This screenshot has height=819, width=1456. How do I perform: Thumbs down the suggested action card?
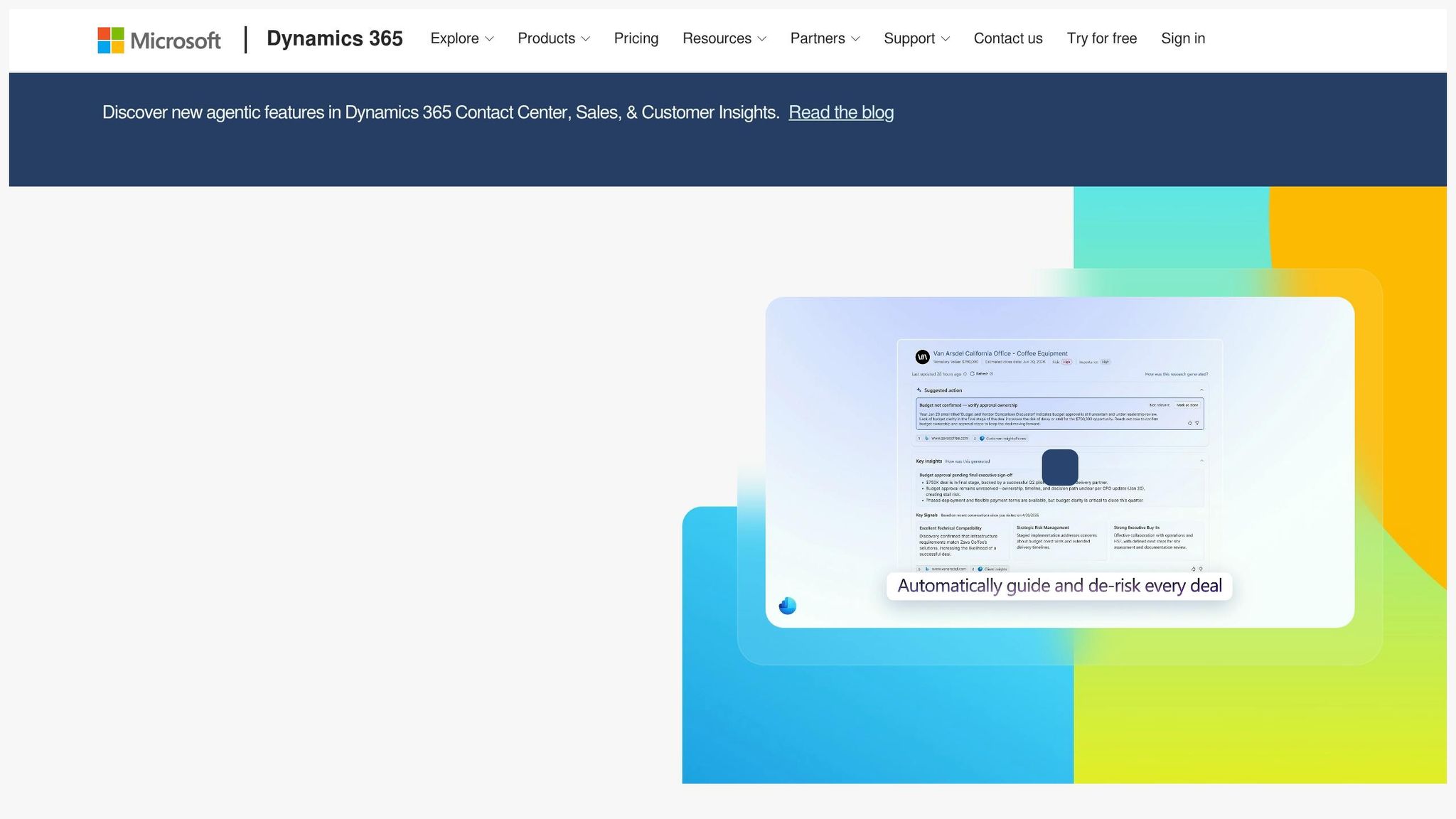pos(1197,423)
